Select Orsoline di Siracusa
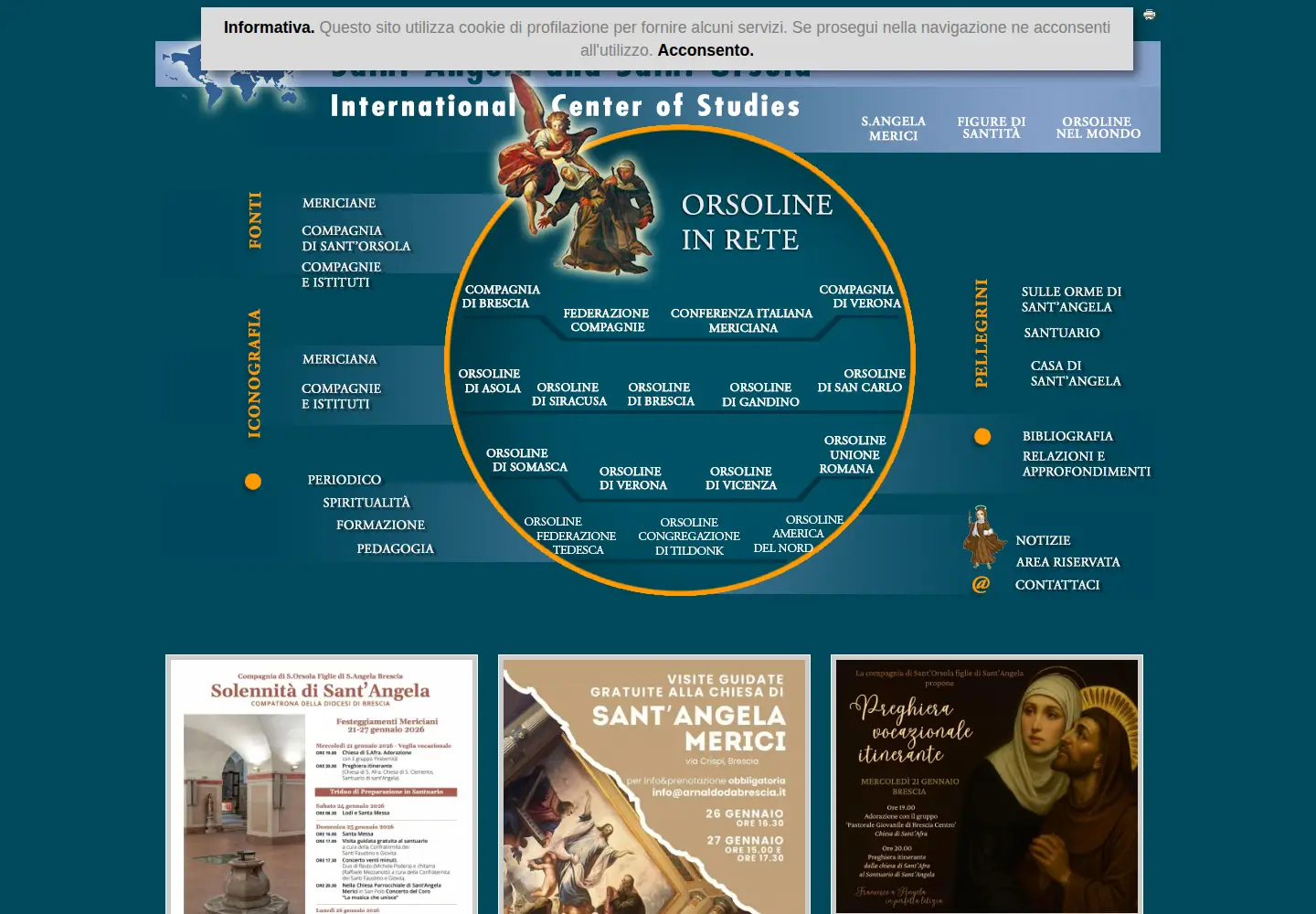 coord(569,394)
